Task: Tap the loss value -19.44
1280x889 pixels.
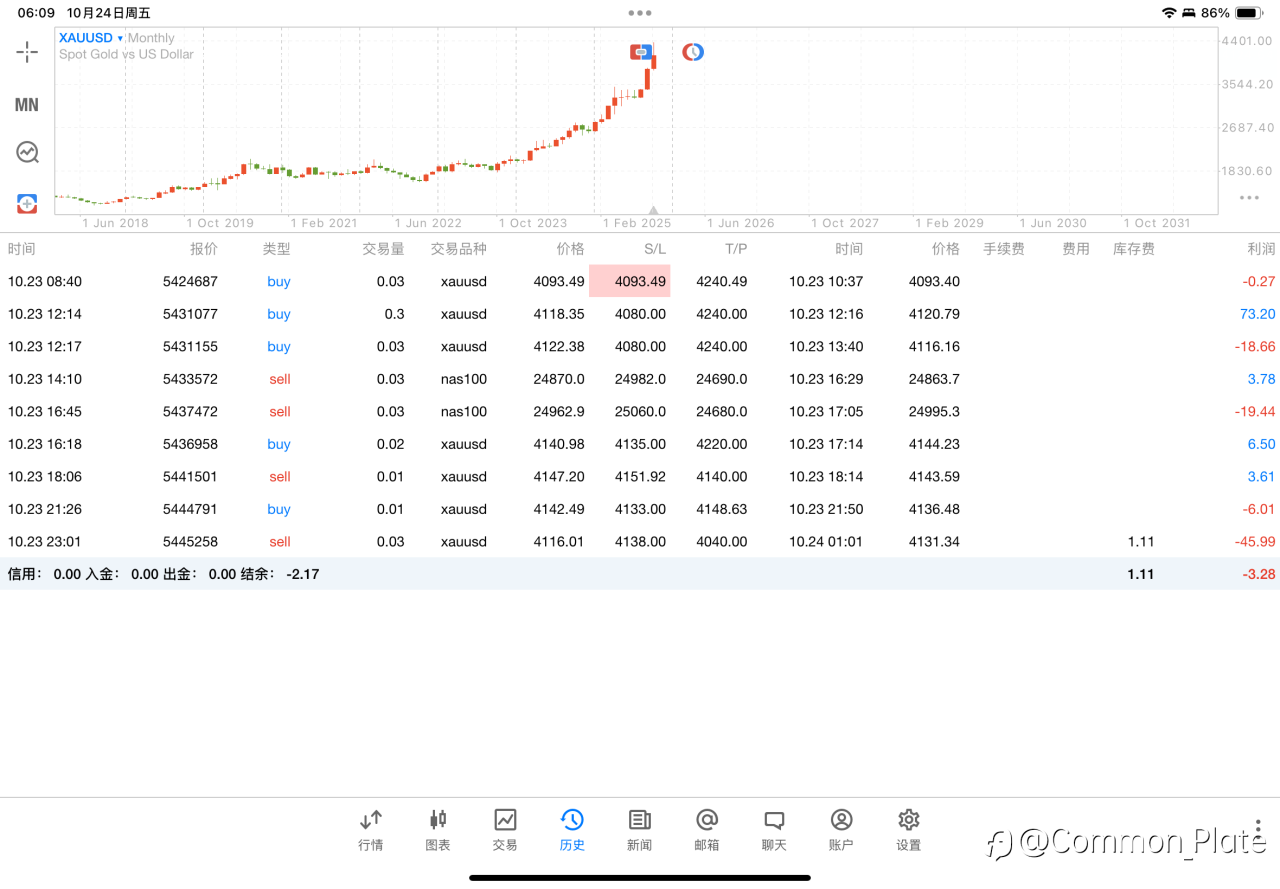Action: [1255, 412]
